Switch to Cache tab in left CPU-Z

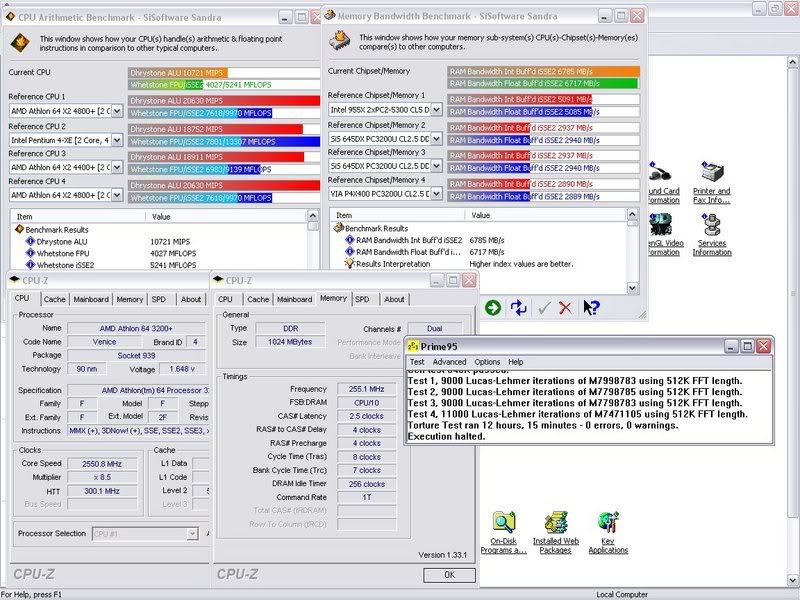54,299
